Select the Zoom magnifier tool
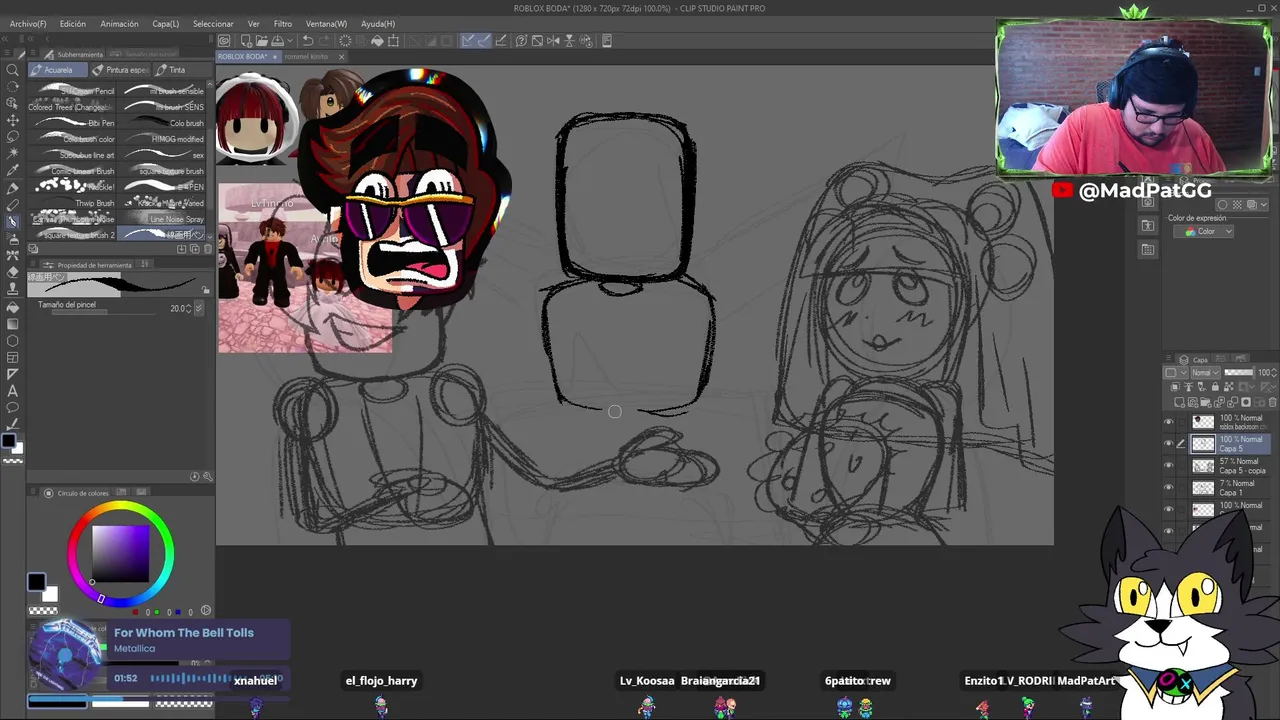The width and height of the screenshot is (1280, 720). [13, 70]
